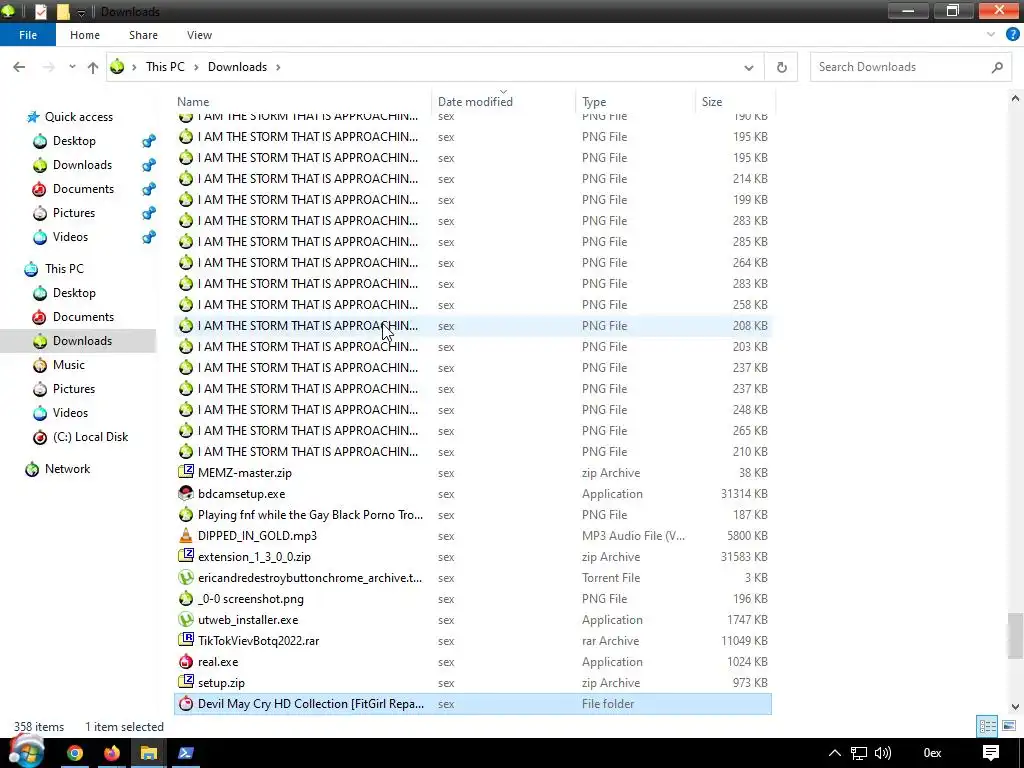Click the scroll up arrow of the file list
1024x768 pixels.
pos(1015,99)
